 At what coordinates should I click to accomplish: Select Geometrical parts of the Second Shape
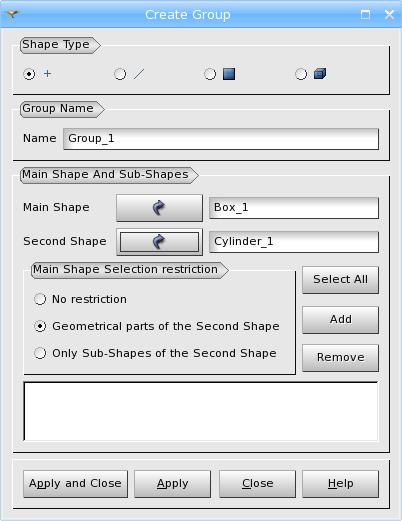(x=157, y=326)
